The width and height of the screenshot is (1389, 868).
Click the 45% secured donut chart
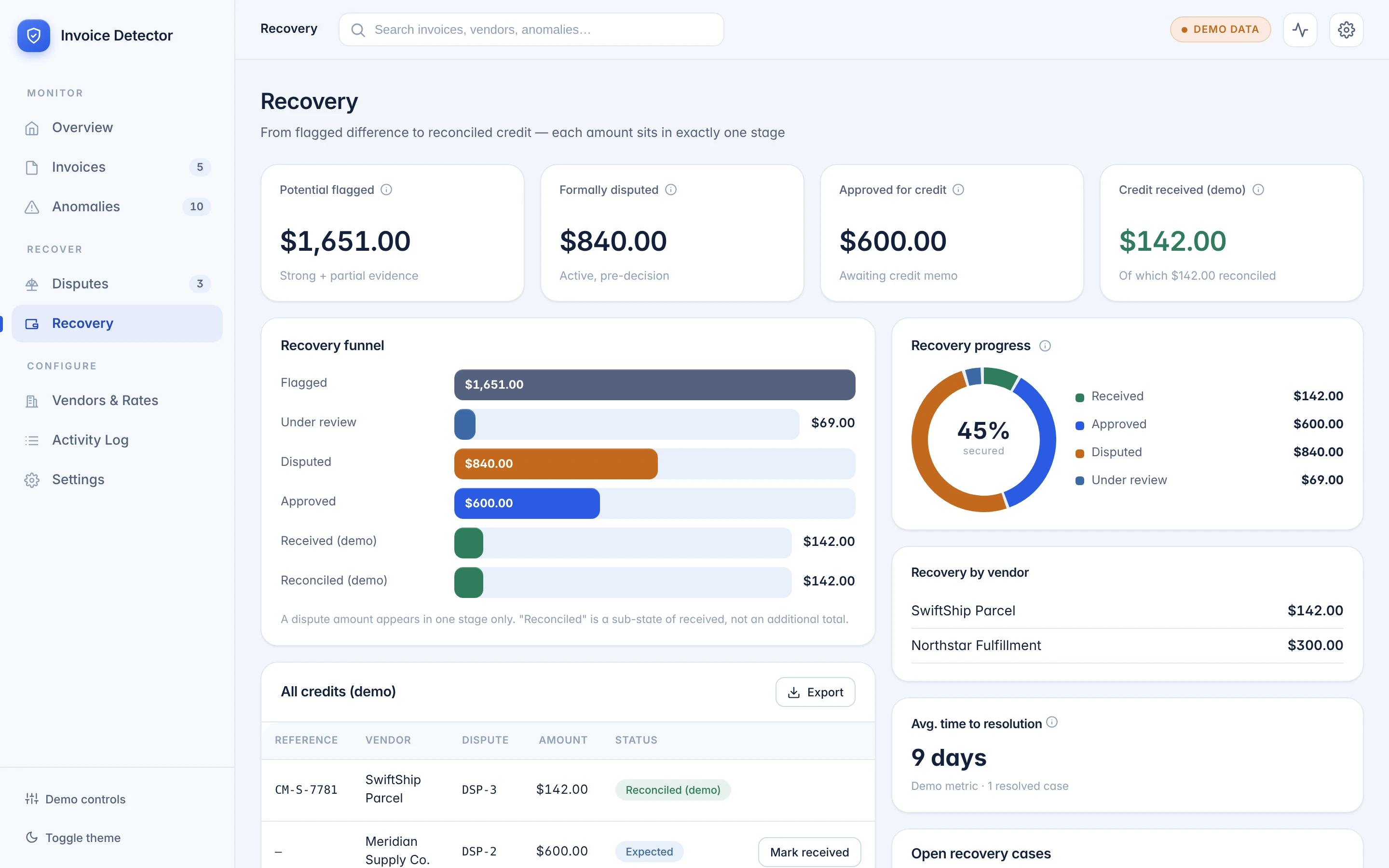point(983,440)
